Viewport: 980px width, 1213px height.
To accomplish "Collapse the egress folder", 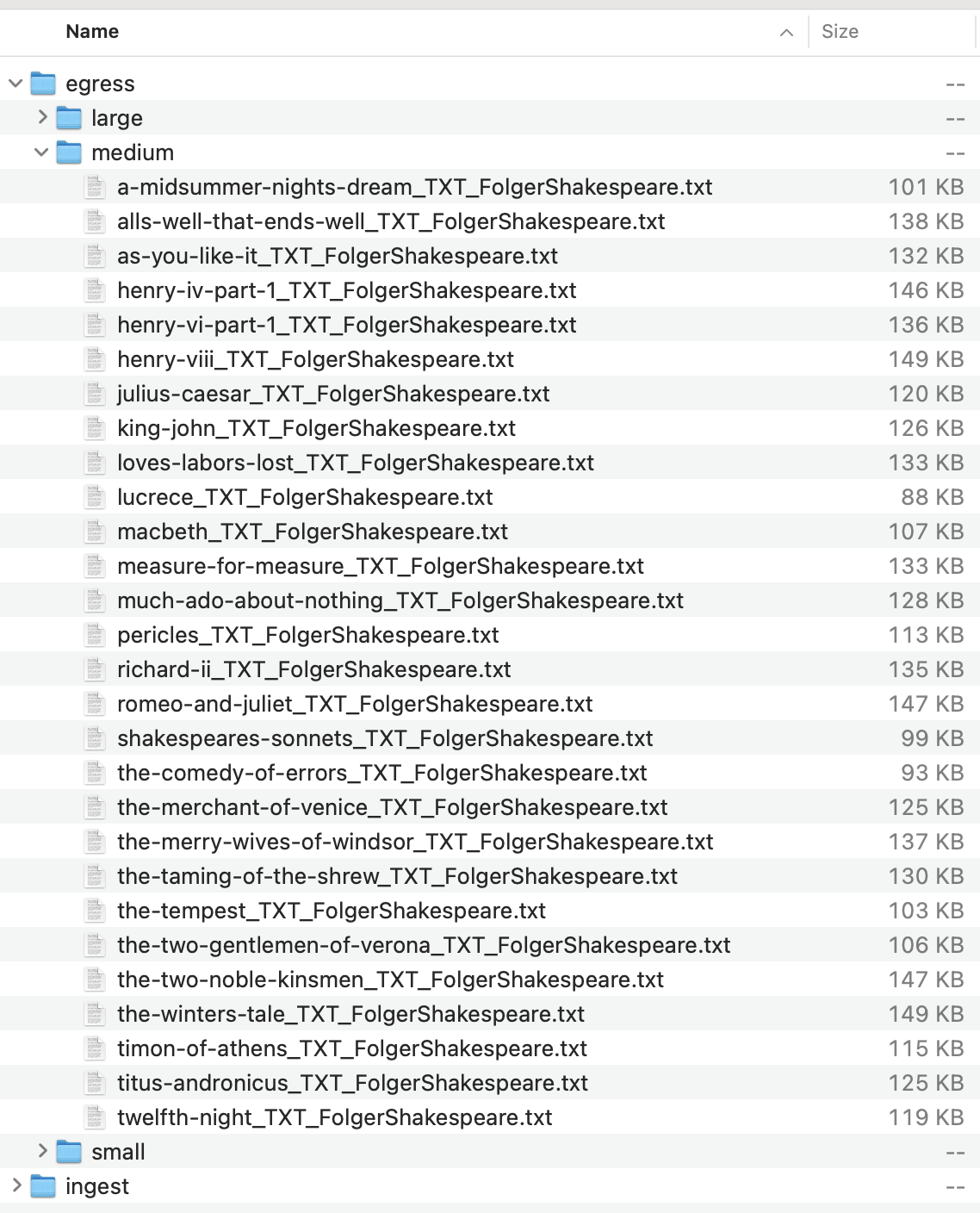I will tap(16, 84).
